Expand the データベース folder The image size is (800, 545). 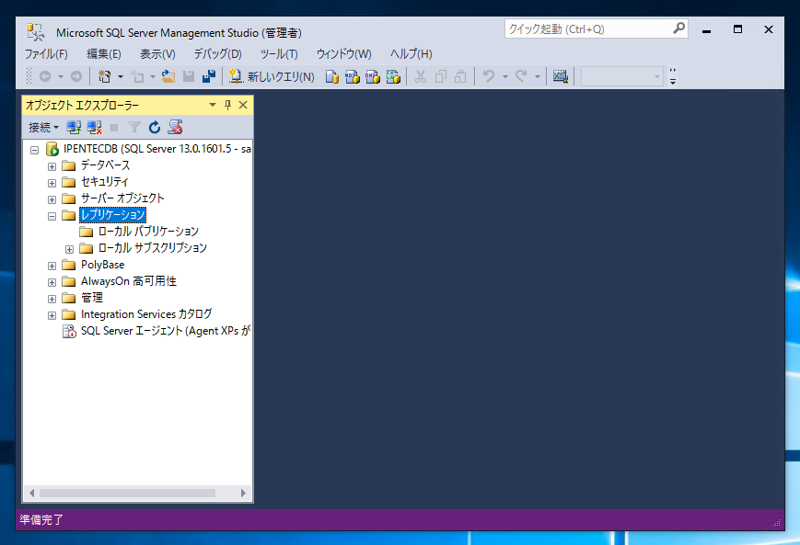[x=52, y=167]
